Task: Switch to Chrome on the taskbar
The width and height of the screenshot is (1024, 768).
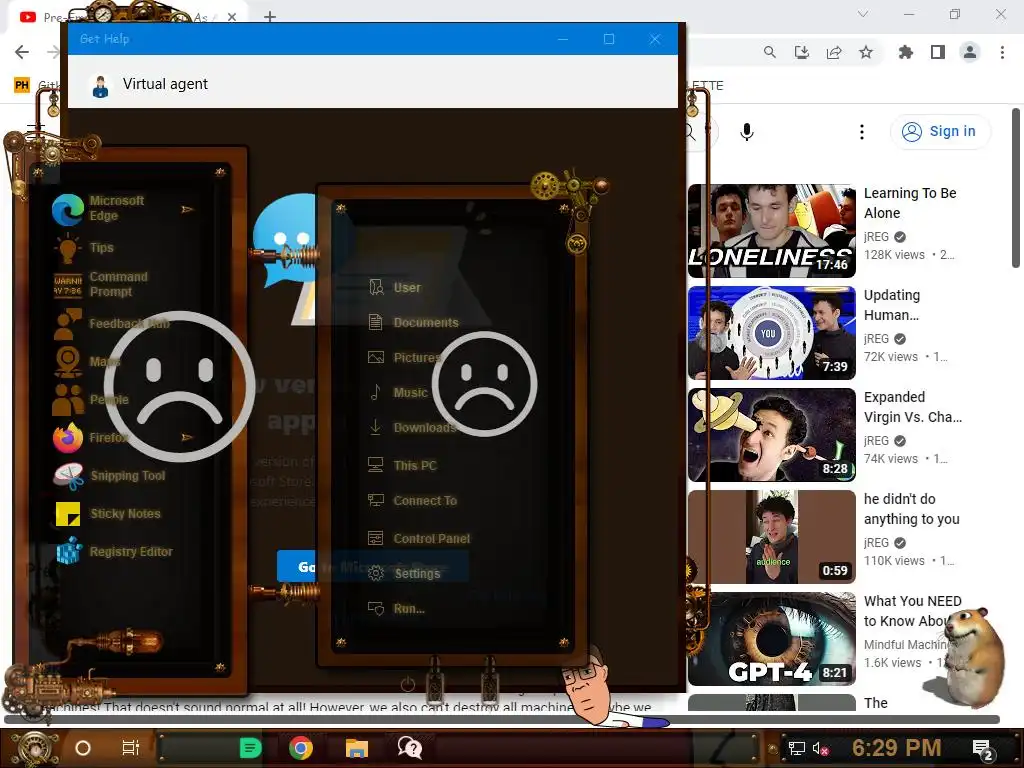Action: pos(301,748)
